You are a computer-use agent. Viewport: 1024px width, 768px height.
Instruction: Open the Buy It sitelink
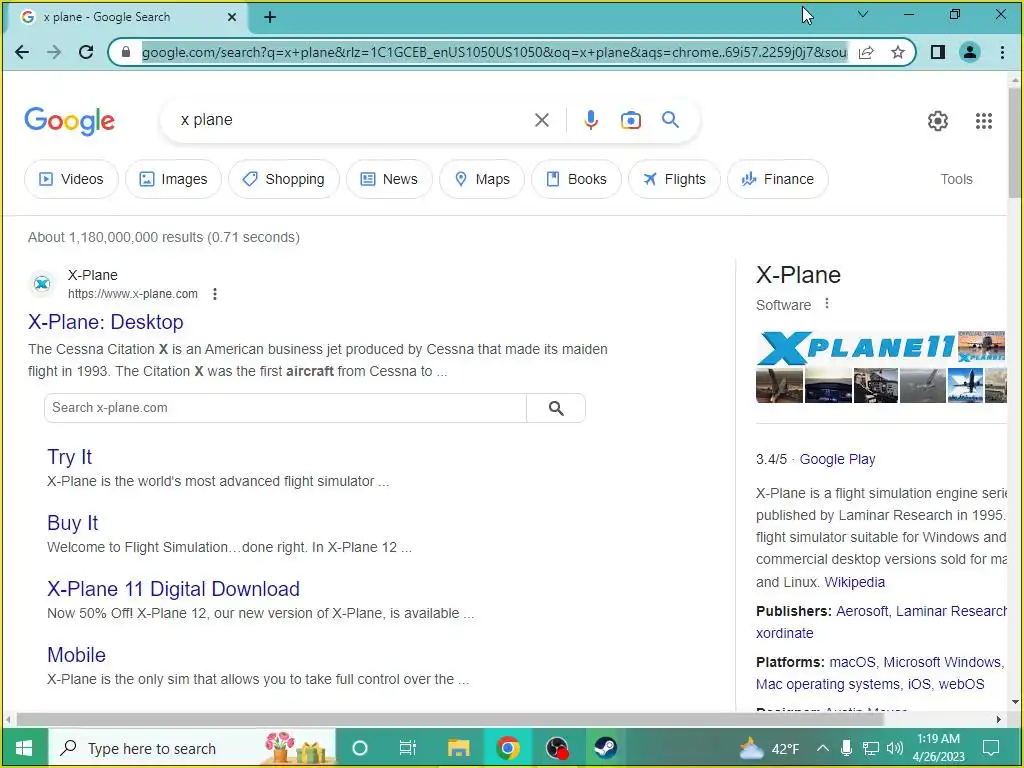pyautogui.click(x=72, y=523)
